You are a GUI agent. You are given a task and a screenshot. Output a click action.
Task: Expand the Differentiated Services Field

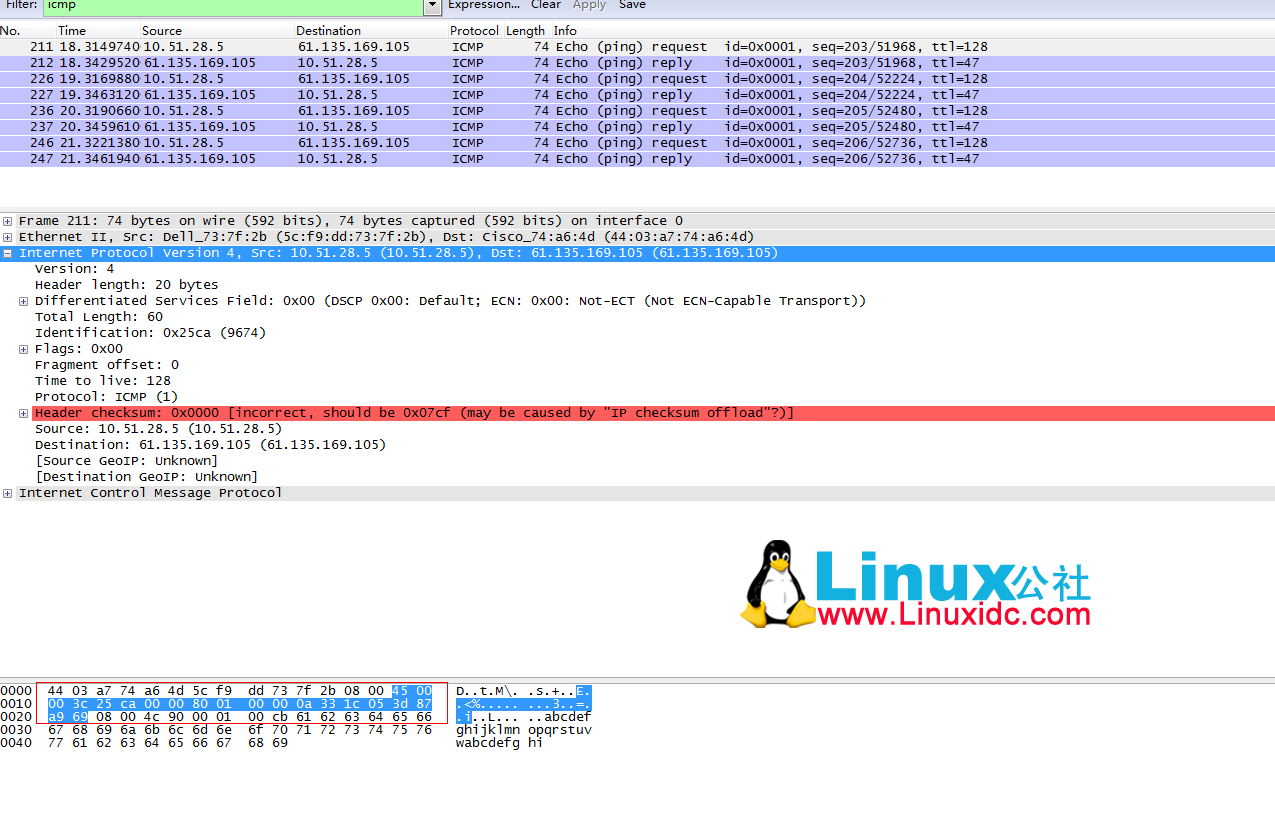pyautogui.click(x=23, y=300)
